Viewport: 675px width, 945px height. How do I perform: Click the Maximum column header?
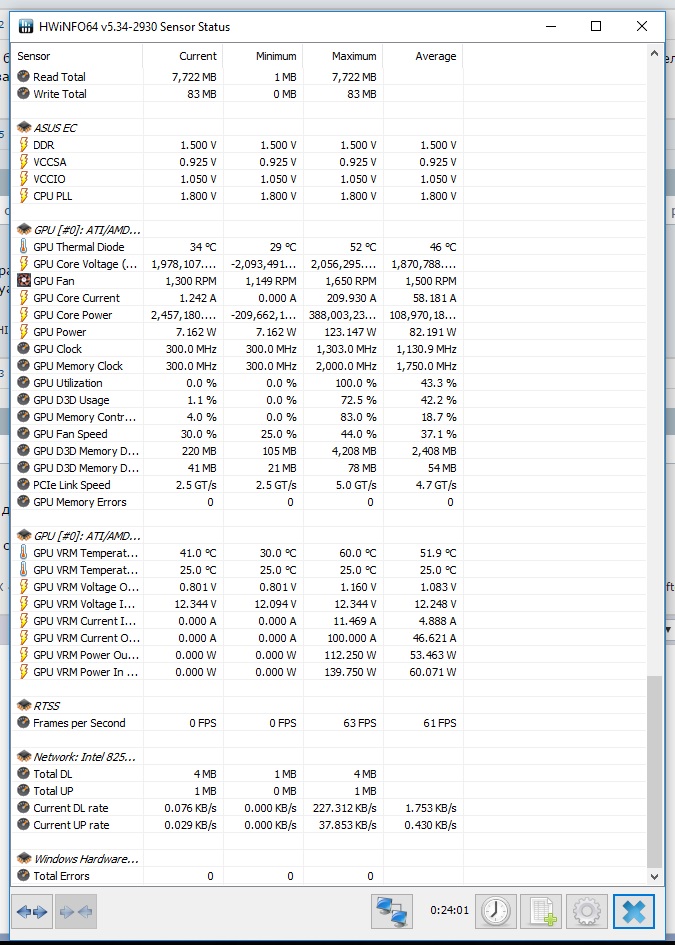[343, 56]
